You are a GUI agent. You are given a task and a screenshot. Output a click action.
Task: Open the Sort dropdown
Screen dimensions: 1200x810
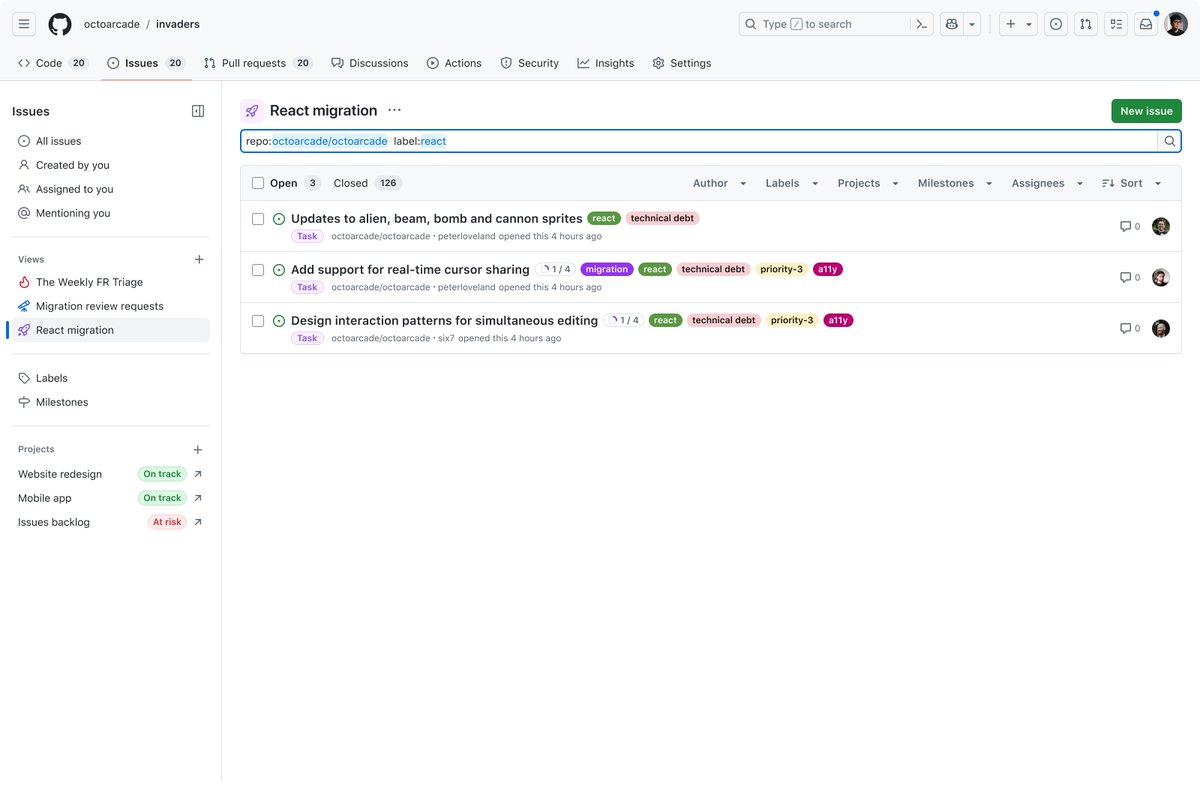pyautogui.click(x=1132, y=183)
